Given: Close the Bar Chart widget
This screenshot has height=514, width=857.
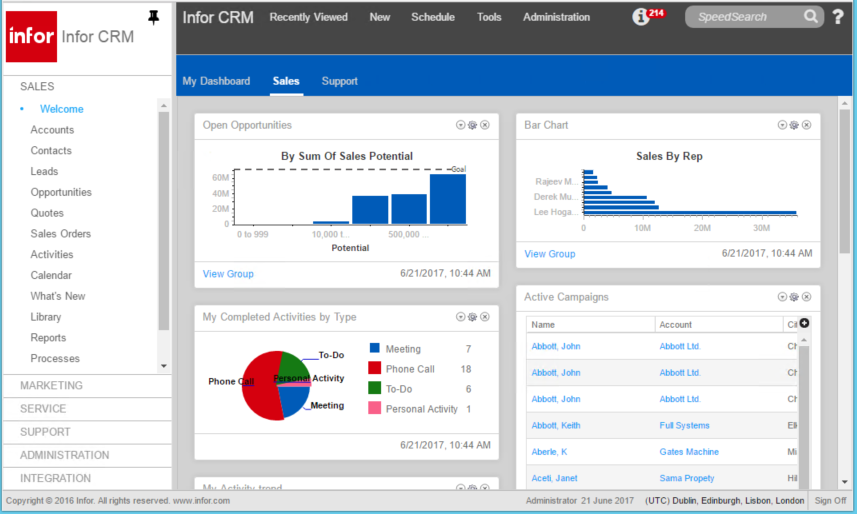Looking at the screenshot, I should pyautogui.click(x=807, y=125).
